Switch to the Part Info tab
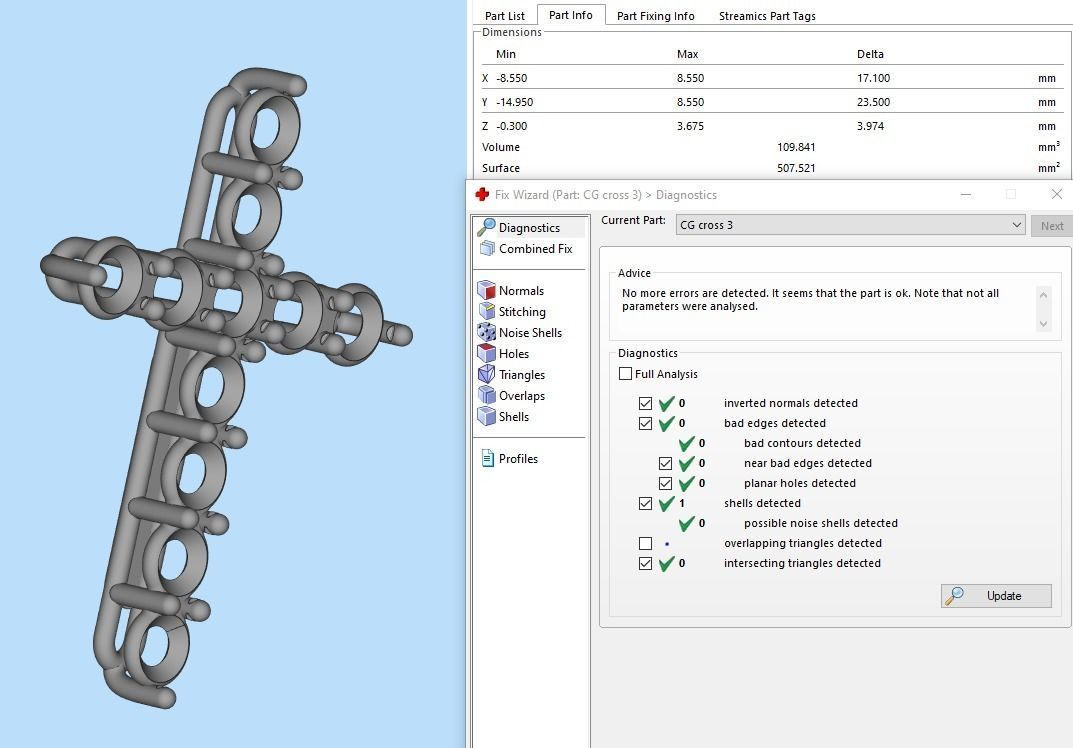The image size is (1073, 748). (x=571, y=15)
